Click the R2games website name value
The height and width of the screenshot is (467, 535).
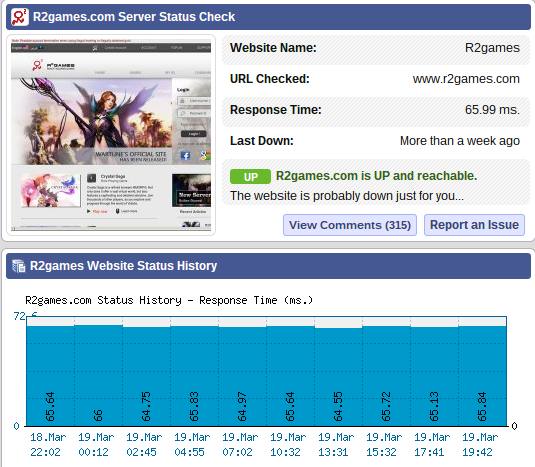[492, 48]
